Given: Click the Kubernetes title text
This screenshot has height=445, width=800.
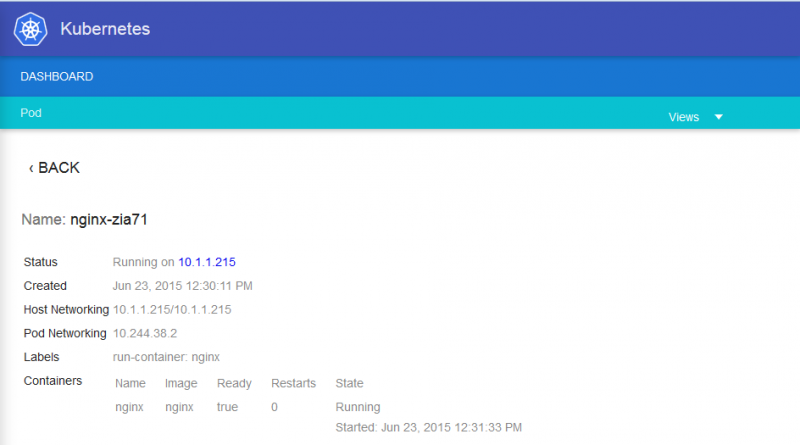Looking at the screenshot, I should pyautogui.click(x=105, y=29).
